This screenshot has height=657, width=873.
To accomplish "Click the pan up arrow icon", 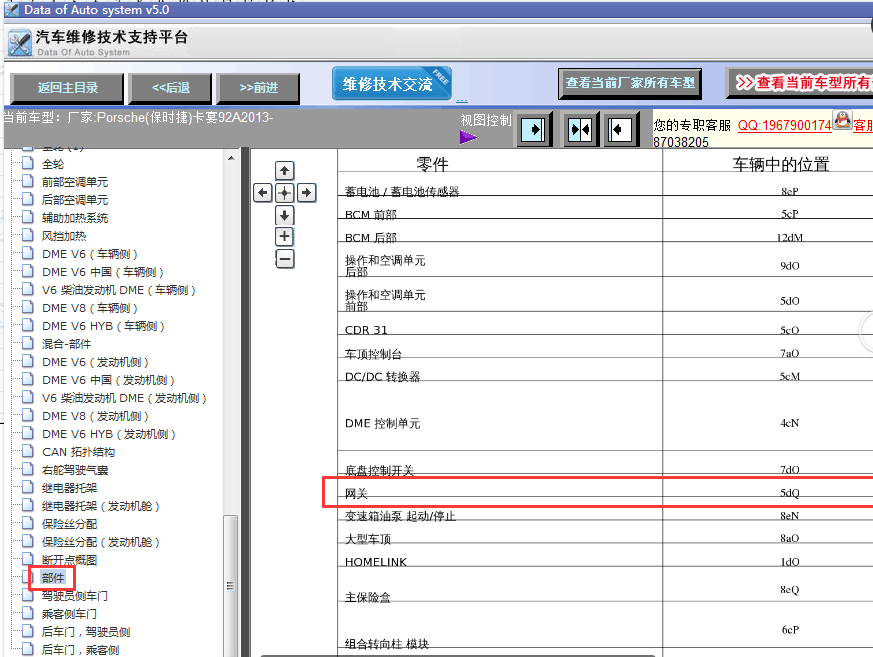I will [285, 171].
